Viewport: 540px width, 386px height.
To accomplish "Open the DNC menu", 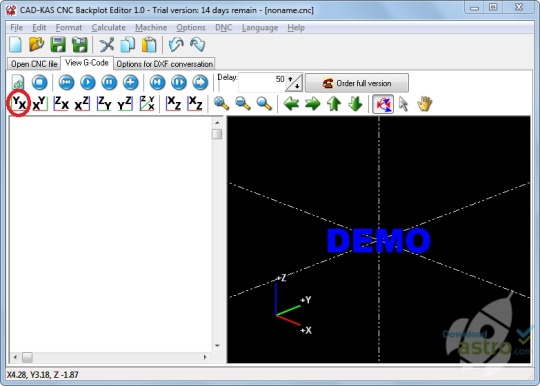I will point(224,28).
